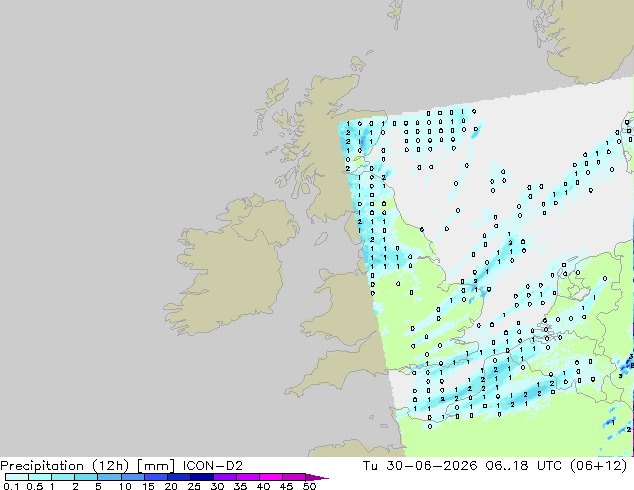634x490 pixels.
Task: Select the legend swatch between 10 and 15
Action: 133,477
